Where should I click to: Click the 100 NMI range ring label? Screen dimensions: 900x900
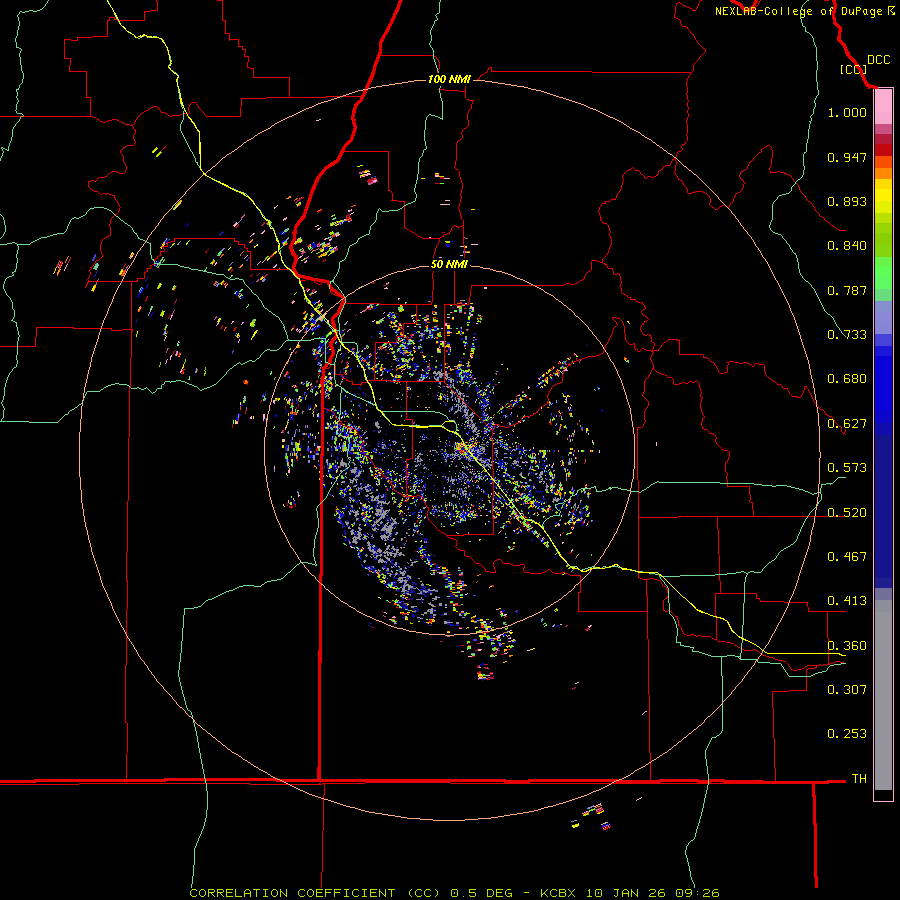449,79
